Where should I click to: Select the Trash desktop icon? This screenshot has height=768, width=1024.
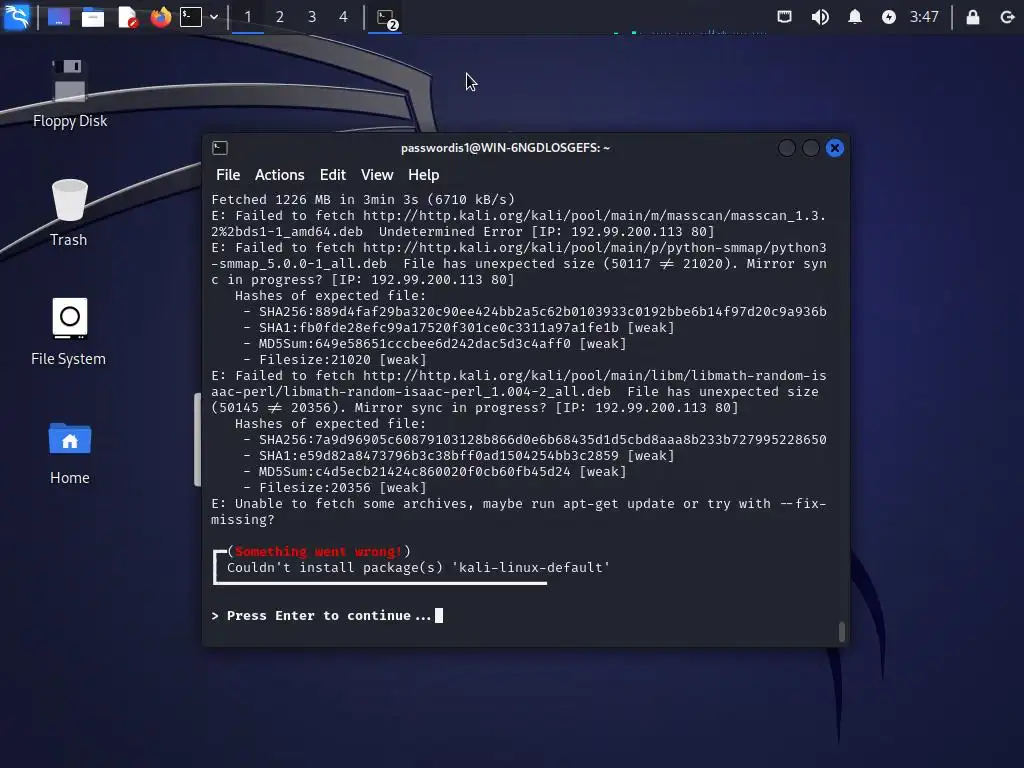point(69,213)
